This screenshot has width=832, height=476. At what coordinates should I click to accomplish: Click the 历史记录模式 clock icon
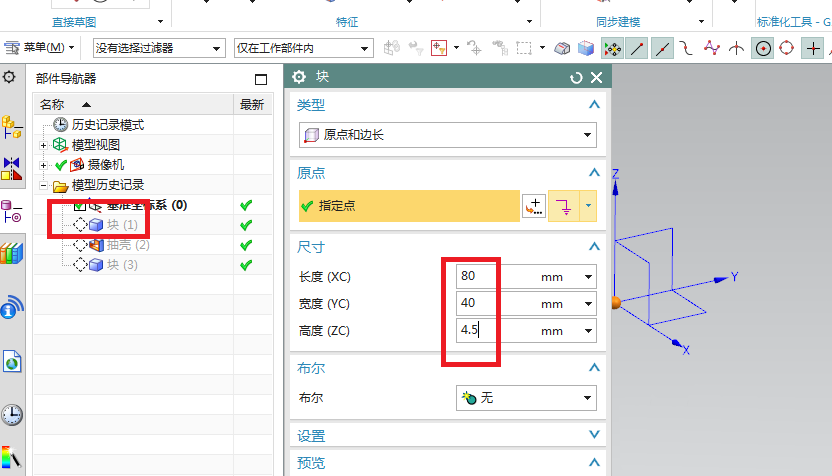60,125
